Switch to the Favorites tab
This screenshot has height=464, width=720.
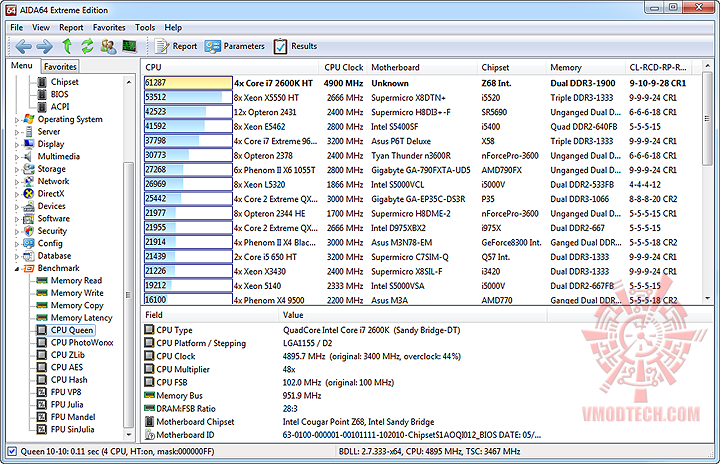[60, 67]
